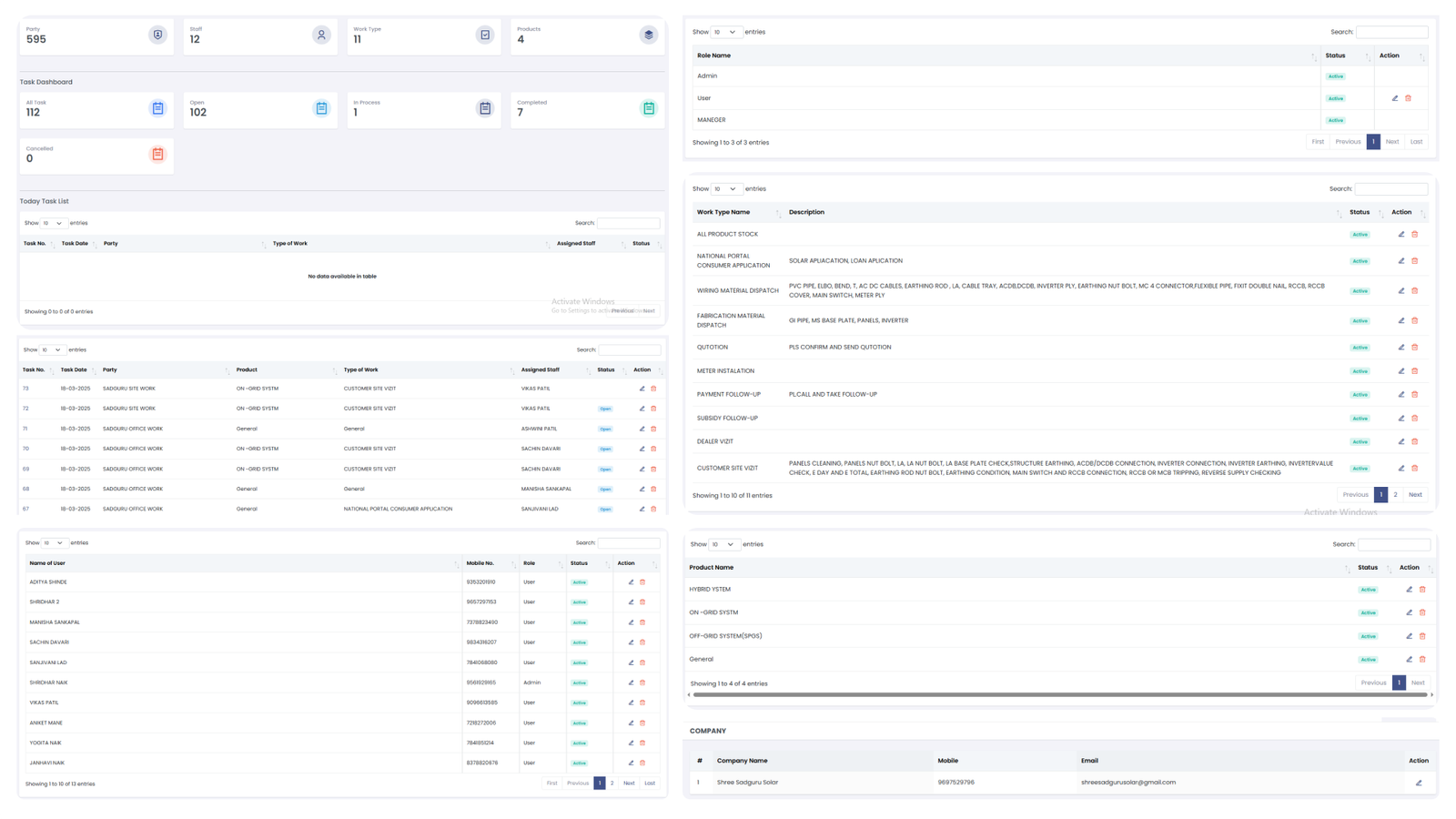Edit task 71 assigned to ASHWINI PATIL
The height and width of the screenshot is (819, 1456).
[642, 429]
